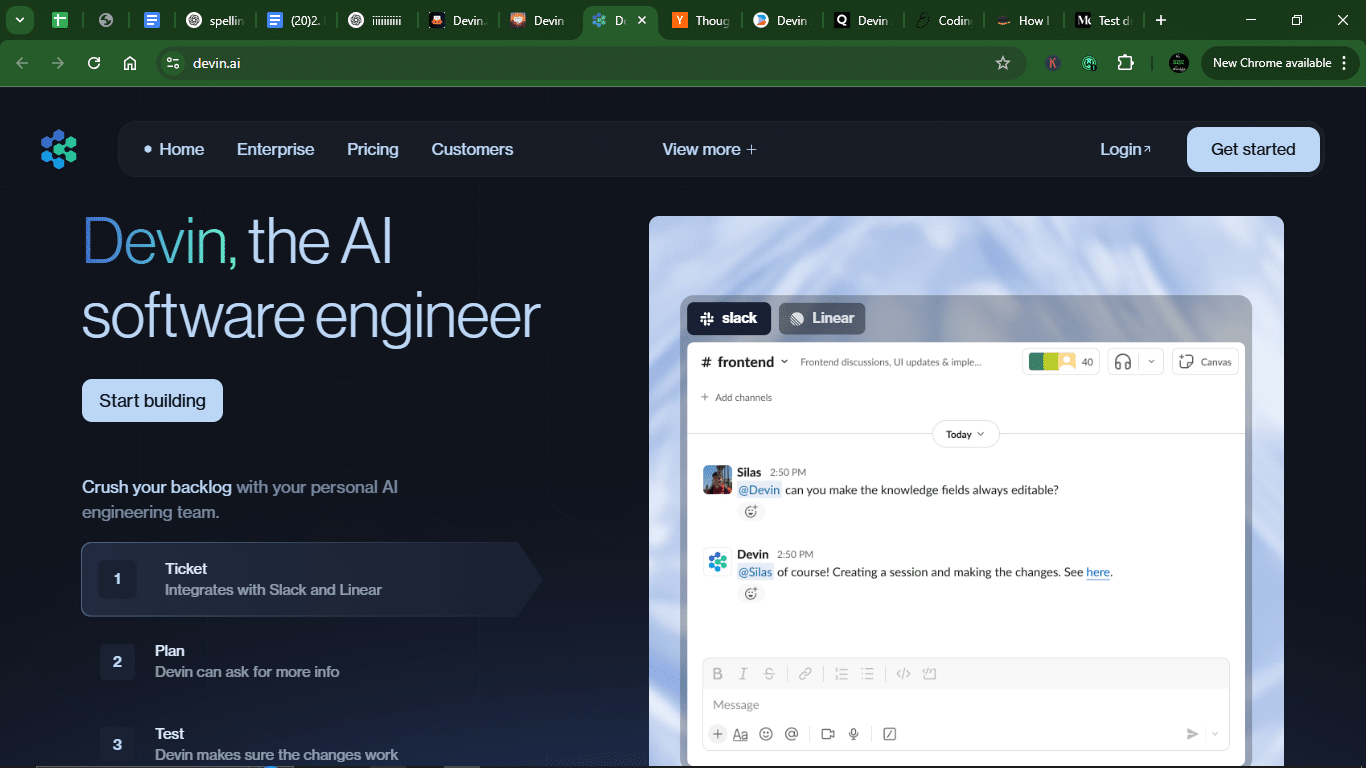
Task: Open the Enterprise nav item
Action: (275, 149)
